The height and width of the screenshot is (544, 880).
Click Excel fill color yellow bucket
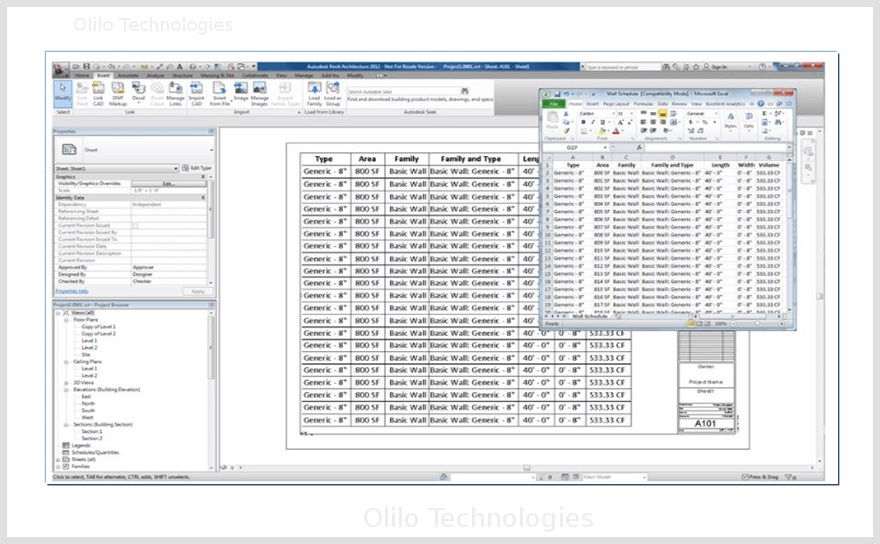coord(601,131)
